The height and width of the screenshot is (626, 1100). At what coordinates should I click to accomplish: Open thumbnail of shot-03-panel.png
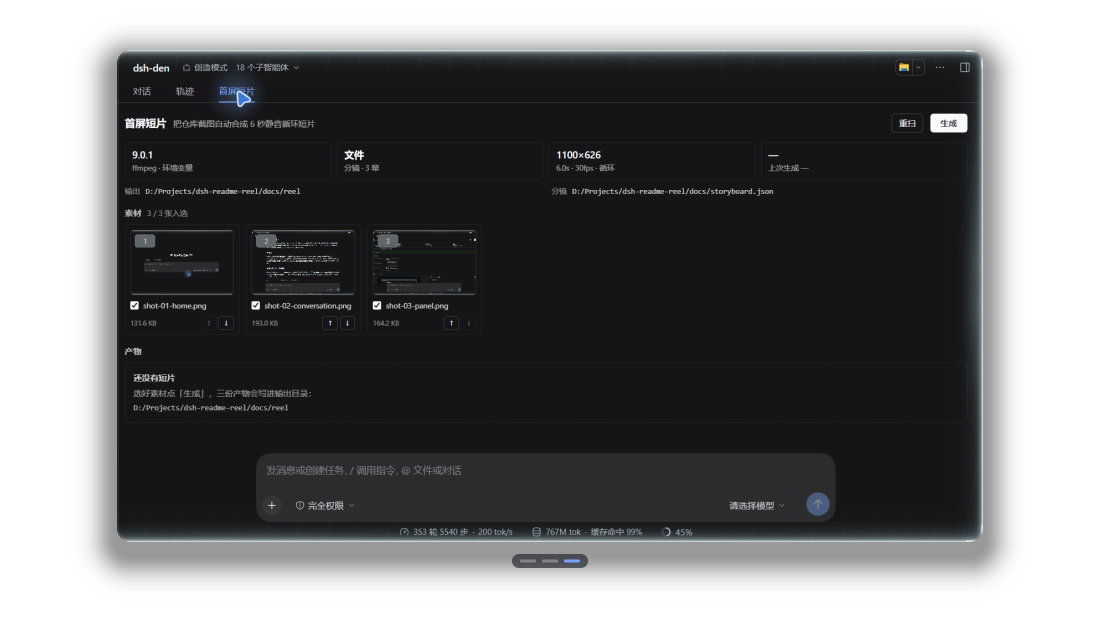(424, 262)
